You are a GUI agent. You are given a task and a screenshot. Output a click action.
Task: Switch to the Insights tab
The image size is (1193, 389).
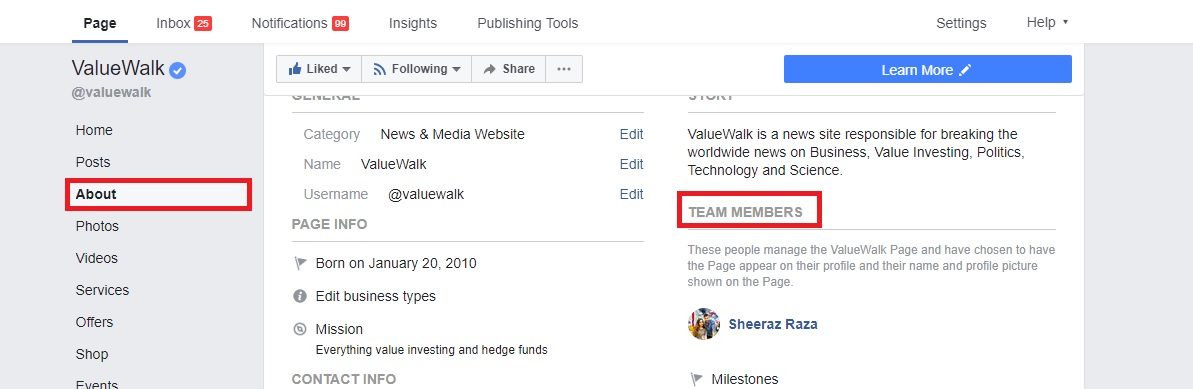(x=412, y=23)
